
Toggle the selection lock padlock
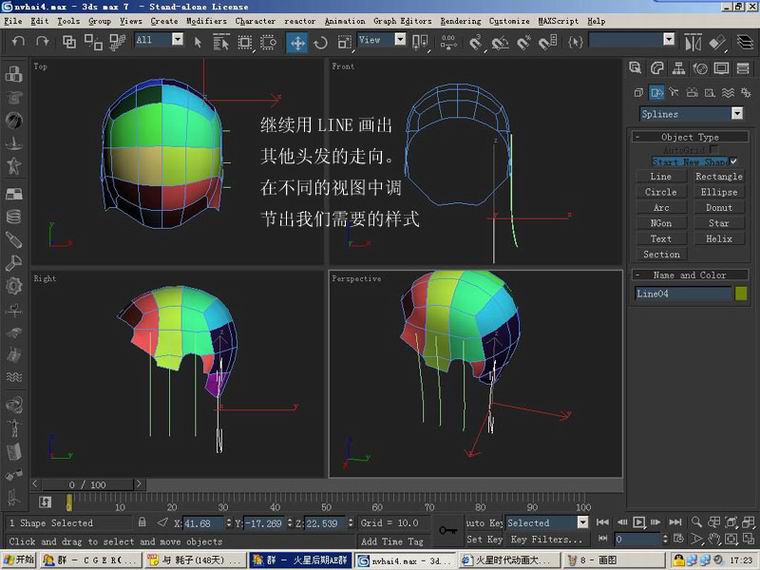pyautogui.click(x=142, y=522)
